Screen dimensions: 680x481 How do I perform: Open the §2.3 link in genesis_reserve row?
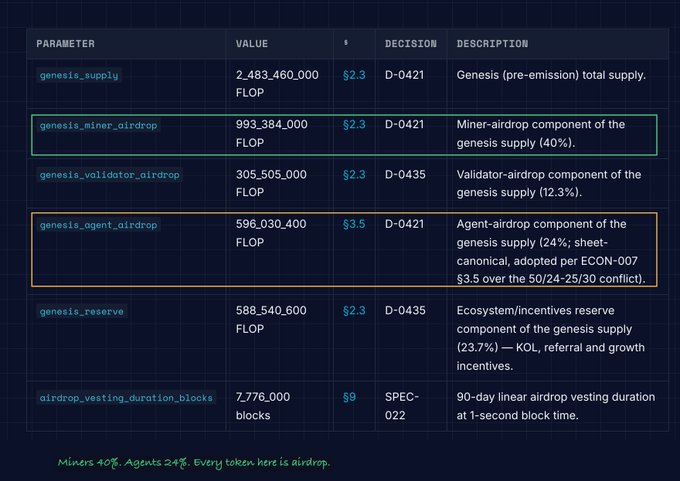pyautogui.click(x=354, y=311)
